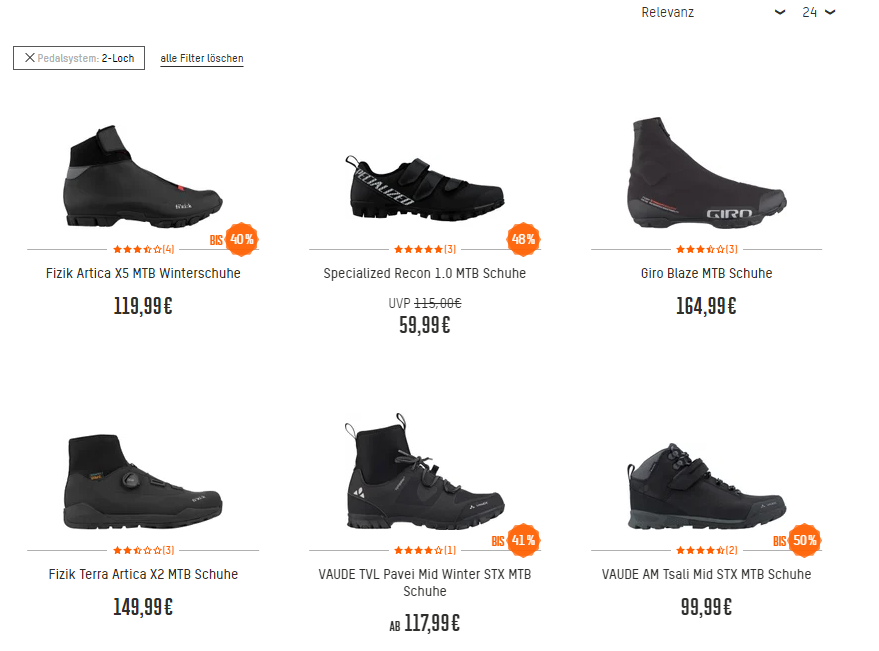Expand the 24 items-per-page dropdown
The width and height of the screenshot is (879, 651).
pos(818,12)
